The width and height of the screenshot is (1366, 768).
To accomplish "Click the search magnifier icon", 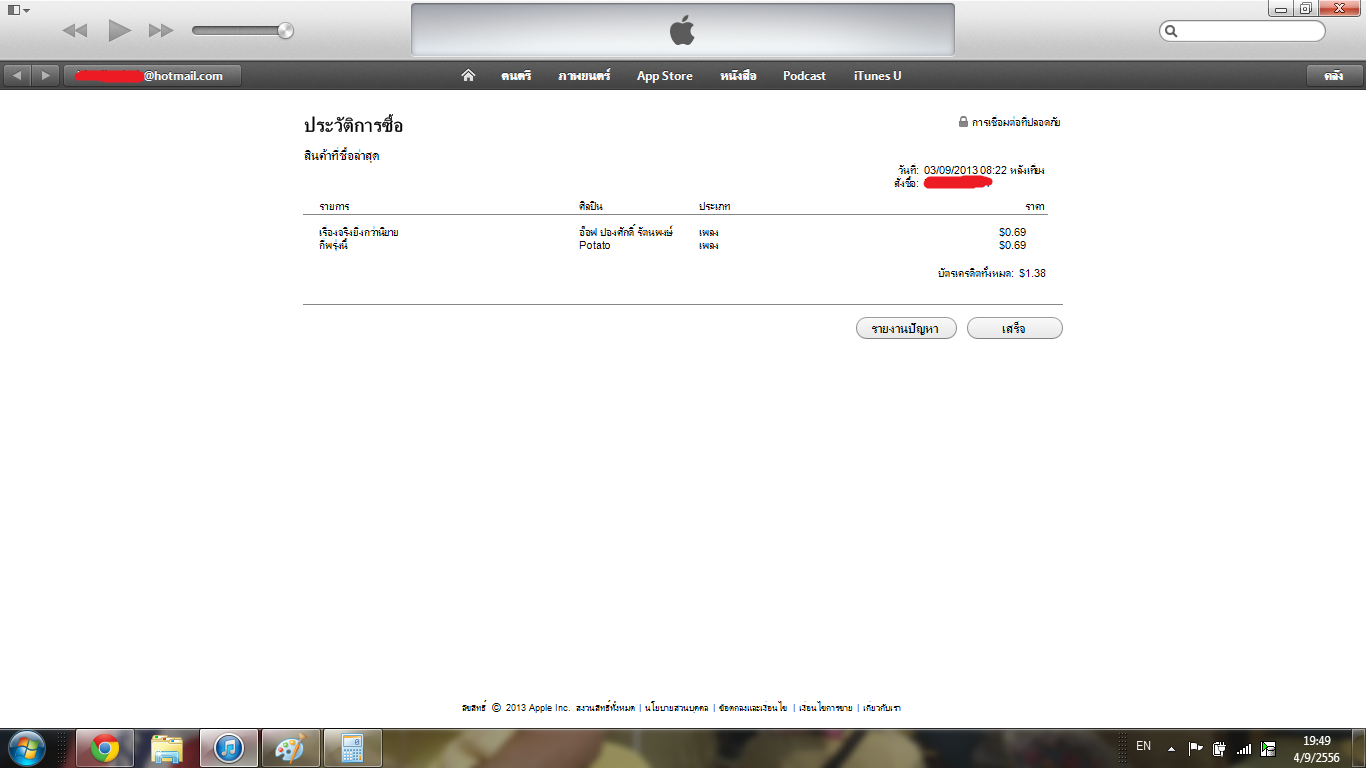I will click(x=1171, y=32).
